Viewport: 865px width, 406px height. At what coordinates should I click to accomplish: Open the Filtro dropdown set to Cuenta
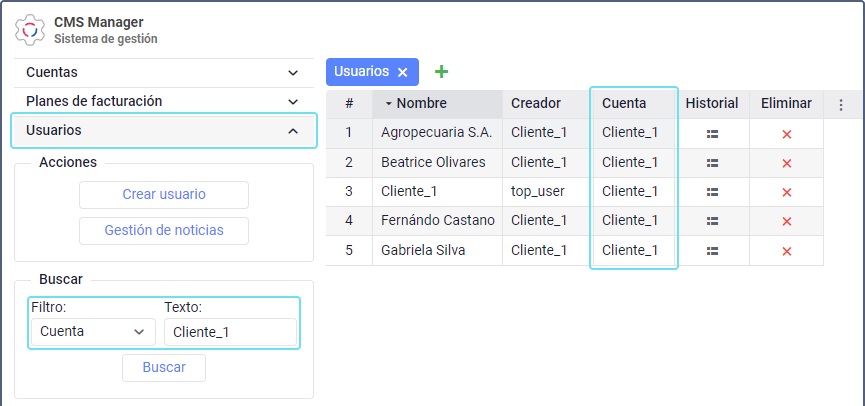pos(93,332)
